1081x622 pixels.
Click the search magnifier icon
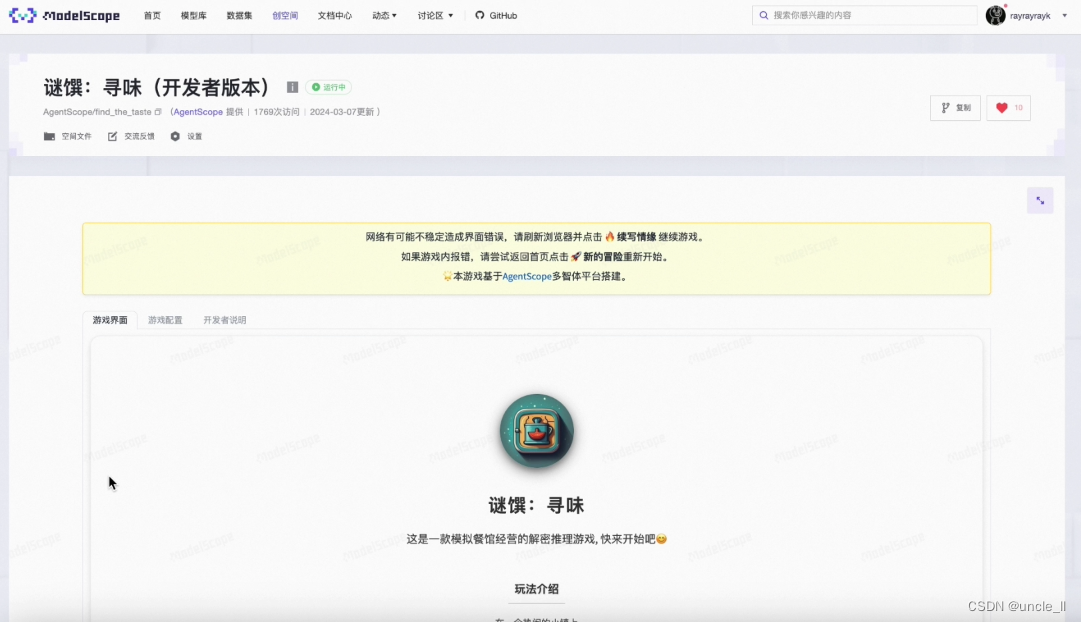click(764, 15)
